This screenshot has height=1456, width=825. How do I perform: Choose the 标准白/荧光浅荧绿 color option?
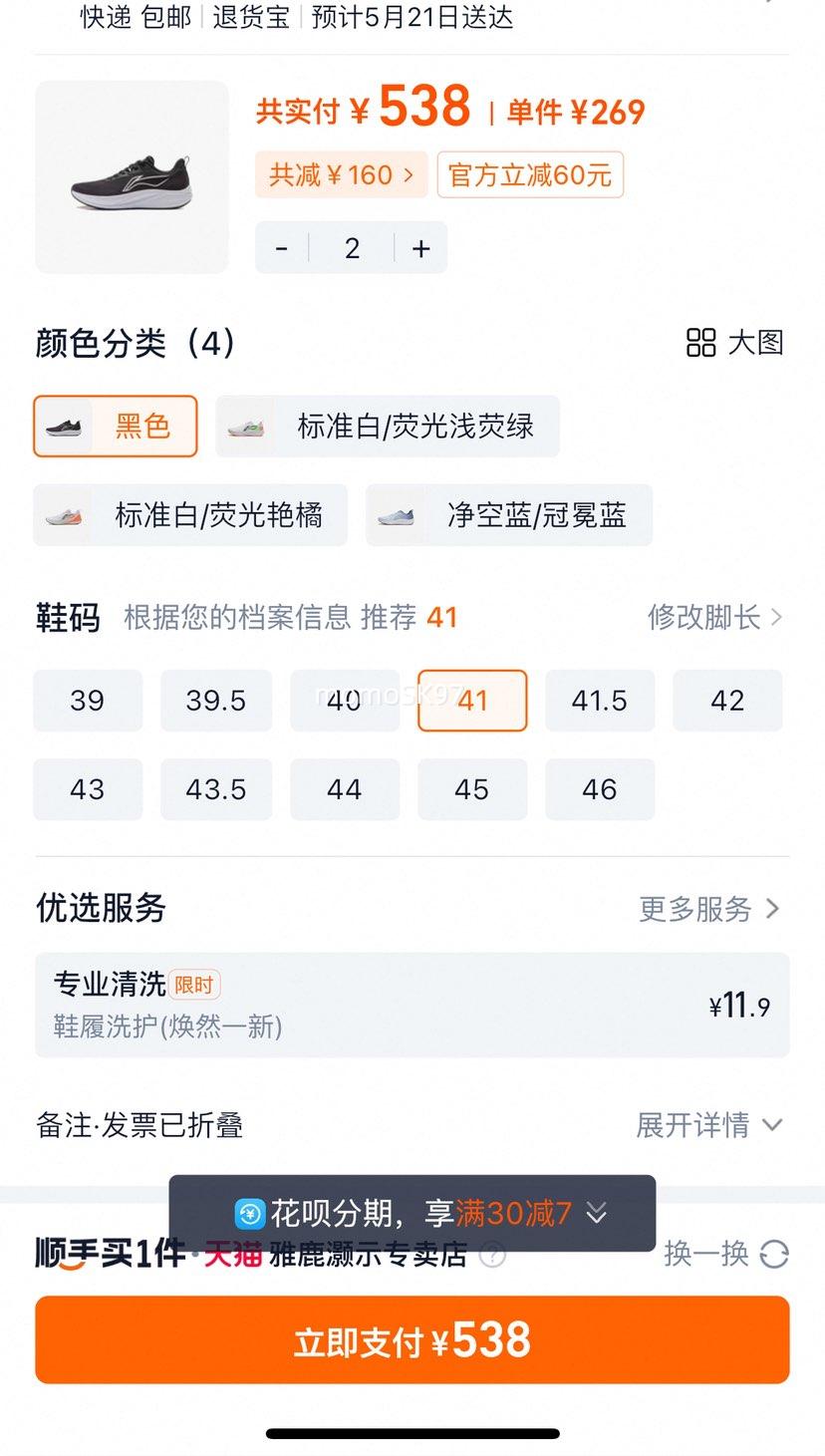coord(388,427)
